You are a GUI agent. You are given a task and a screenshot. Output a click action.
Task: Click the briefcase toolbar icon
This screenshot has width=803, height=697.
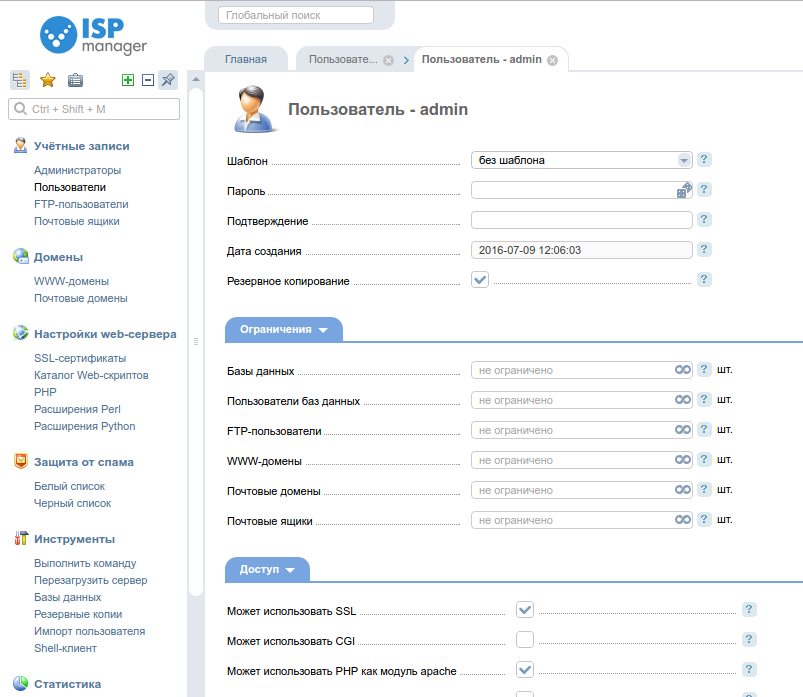(75, 80)
